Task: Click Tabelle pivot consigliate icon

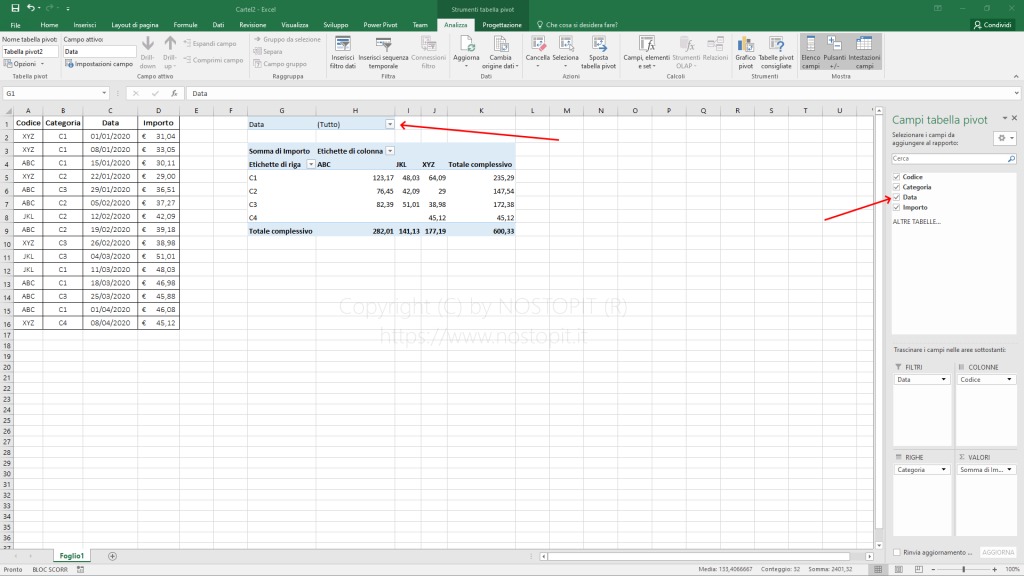Action: pos(776,44)
